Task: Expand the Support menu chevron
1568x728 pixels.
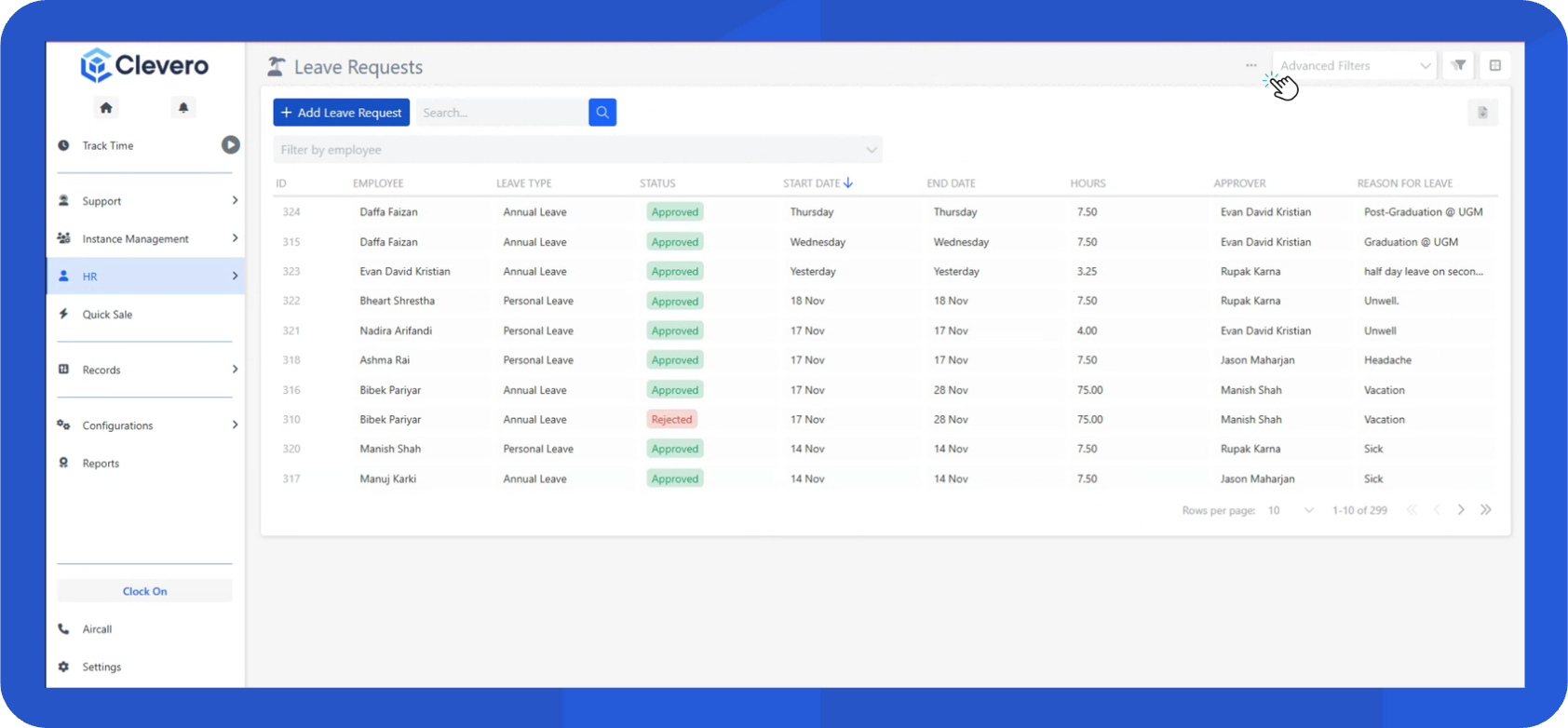Action: [x=235, y=200]
